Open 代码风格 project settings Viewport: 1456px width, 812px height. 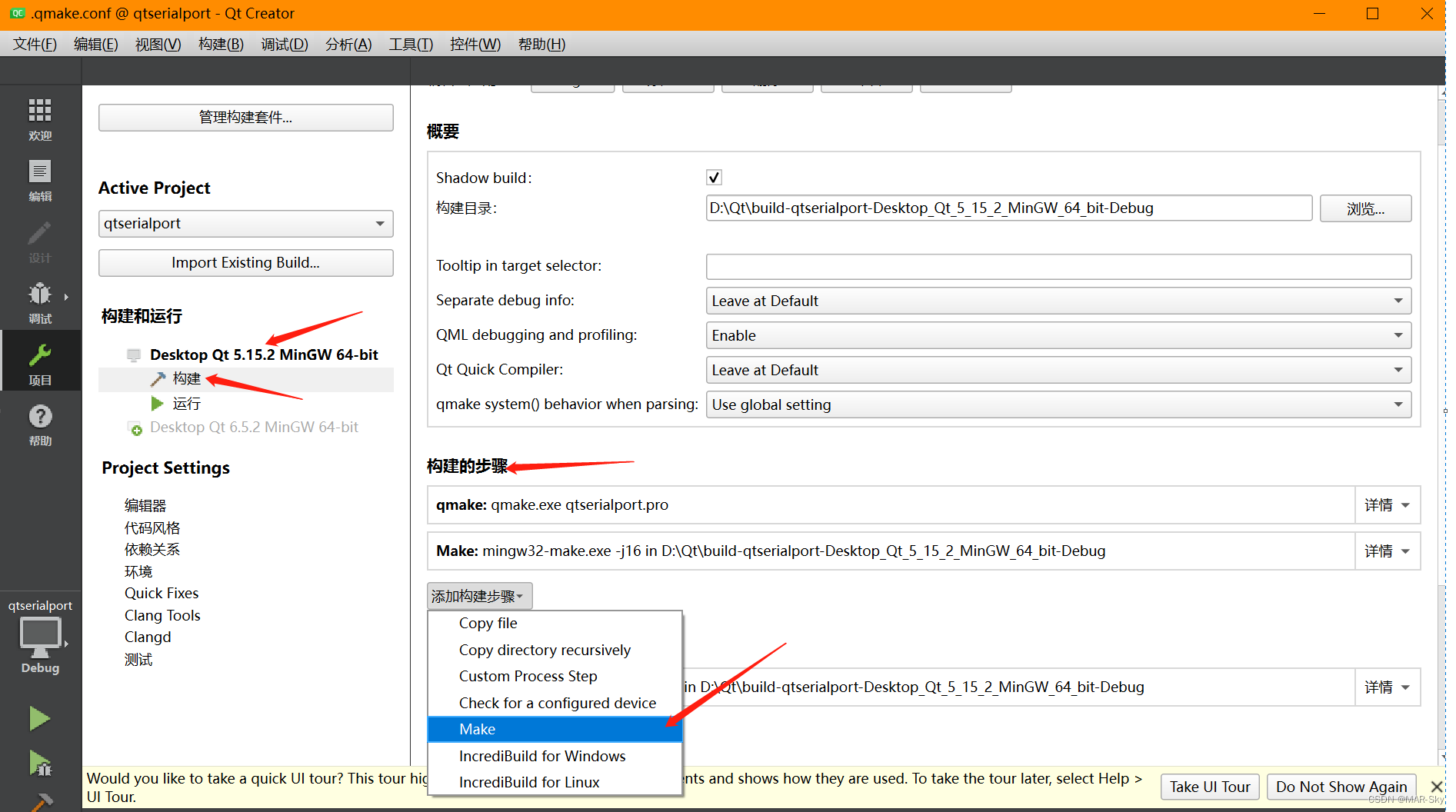click(x=152, y=528)
